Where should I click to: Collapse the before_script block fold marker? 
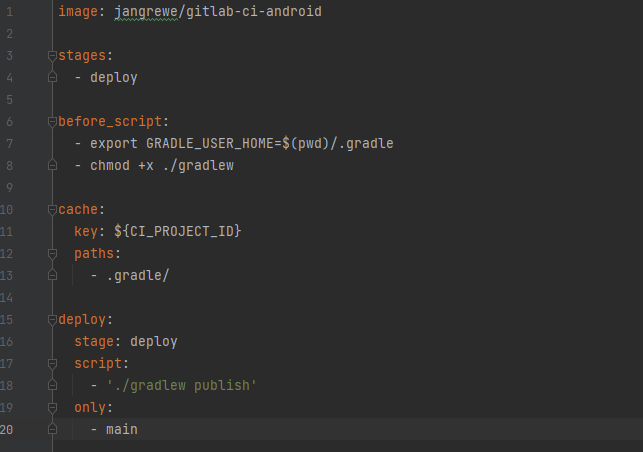[x=52, y=121]
